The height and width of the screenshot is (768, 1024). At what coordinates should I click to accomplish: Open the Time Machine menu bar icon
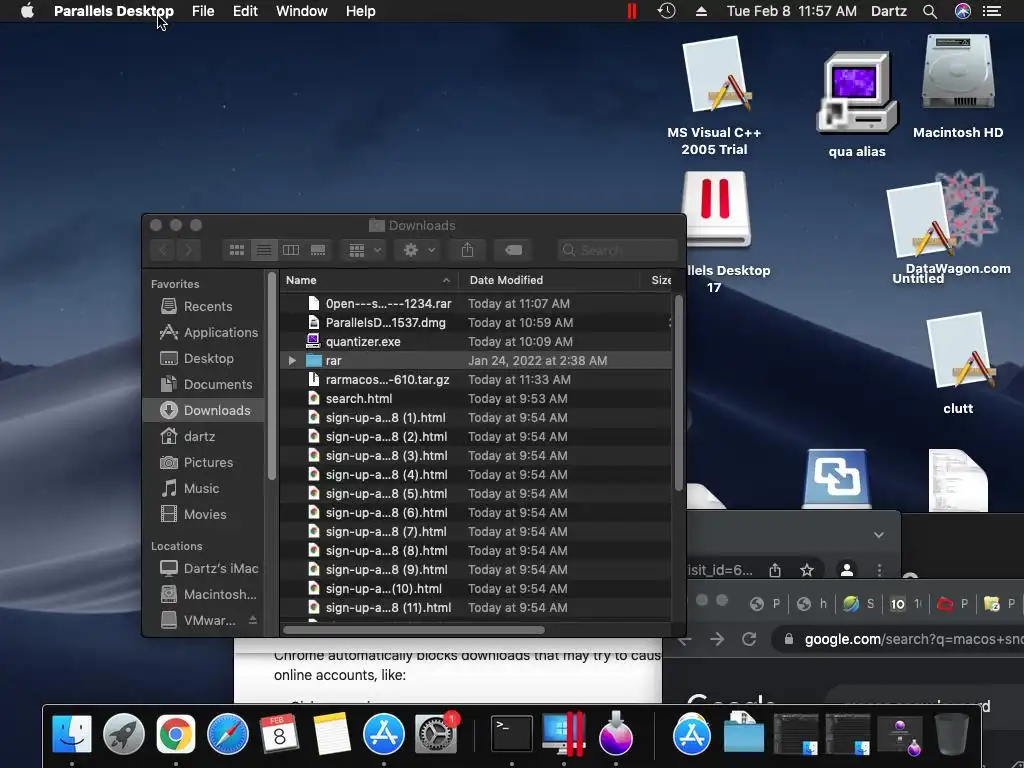[666, 11]
